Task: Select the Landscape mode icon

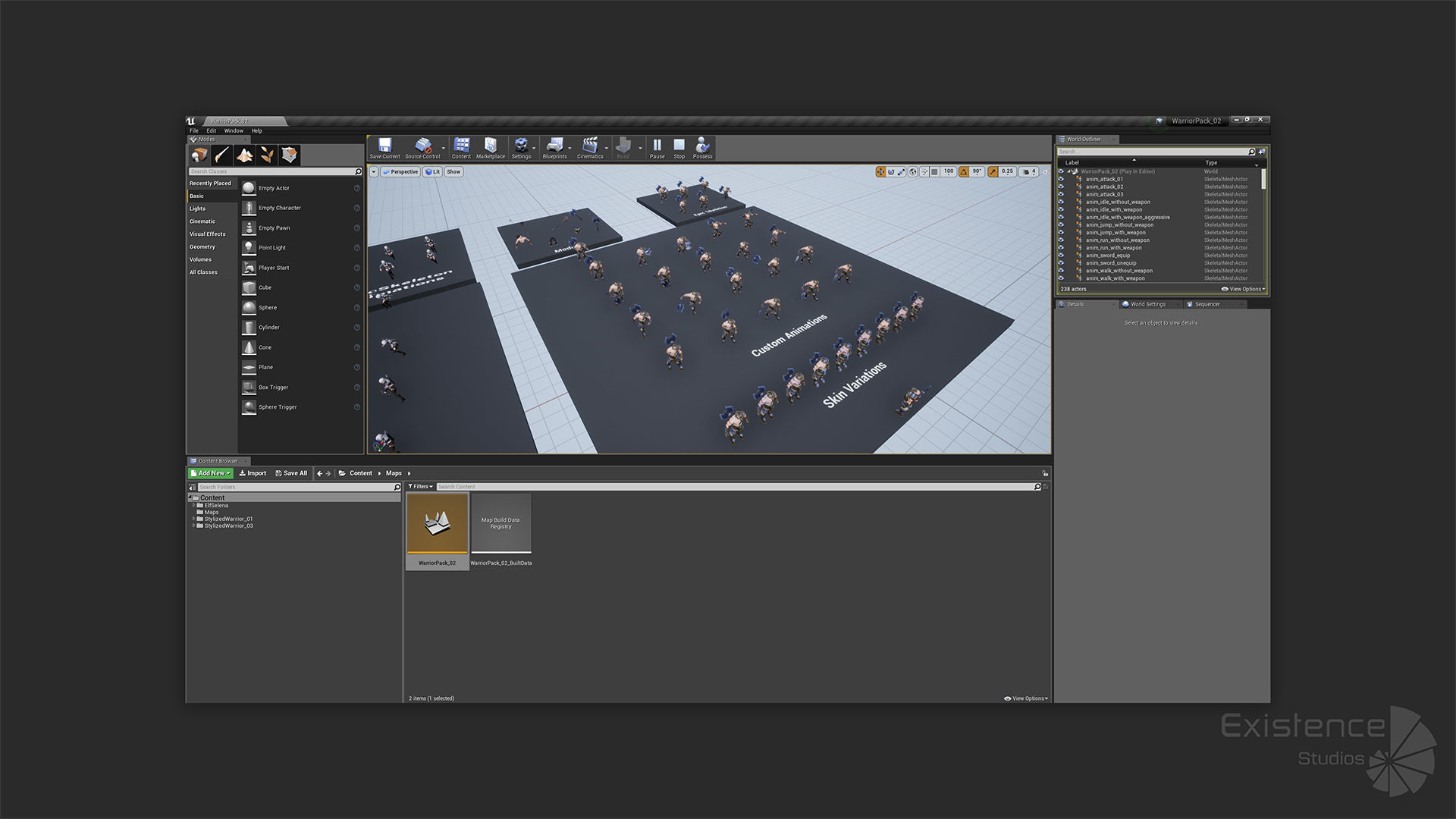Action: coord(244,155)
